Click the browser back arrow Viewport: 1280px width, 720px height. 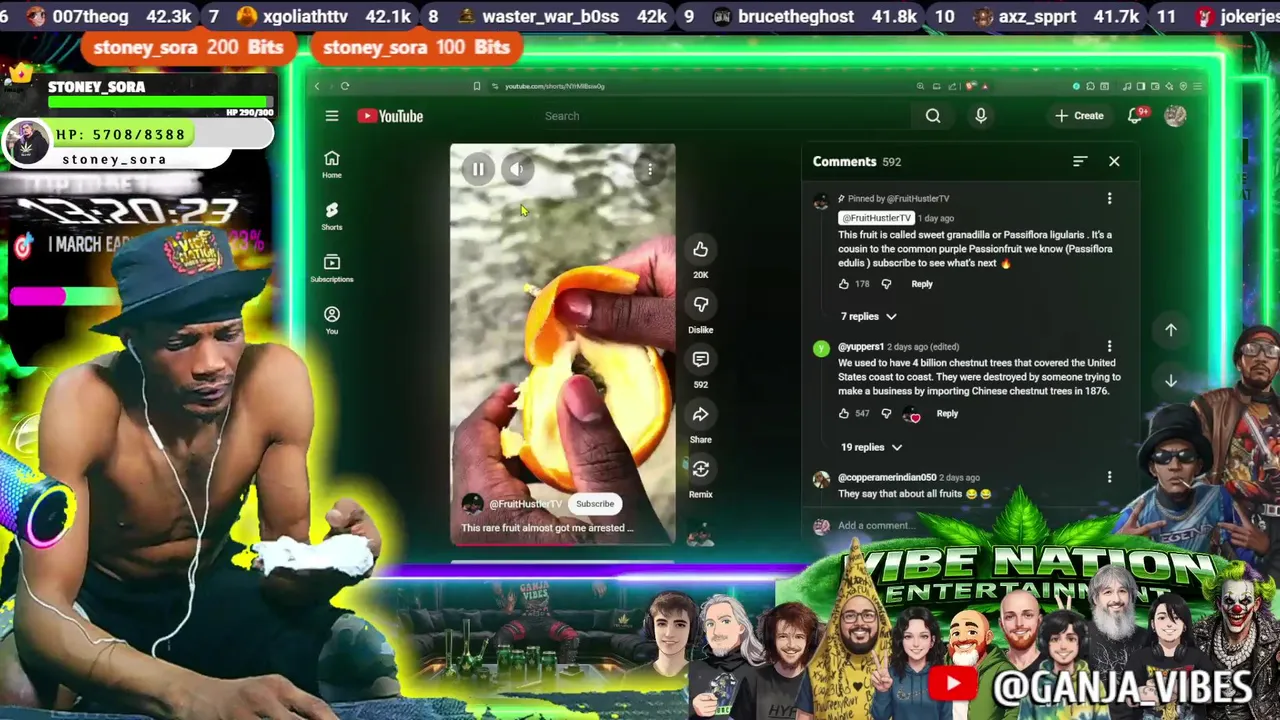318,86
